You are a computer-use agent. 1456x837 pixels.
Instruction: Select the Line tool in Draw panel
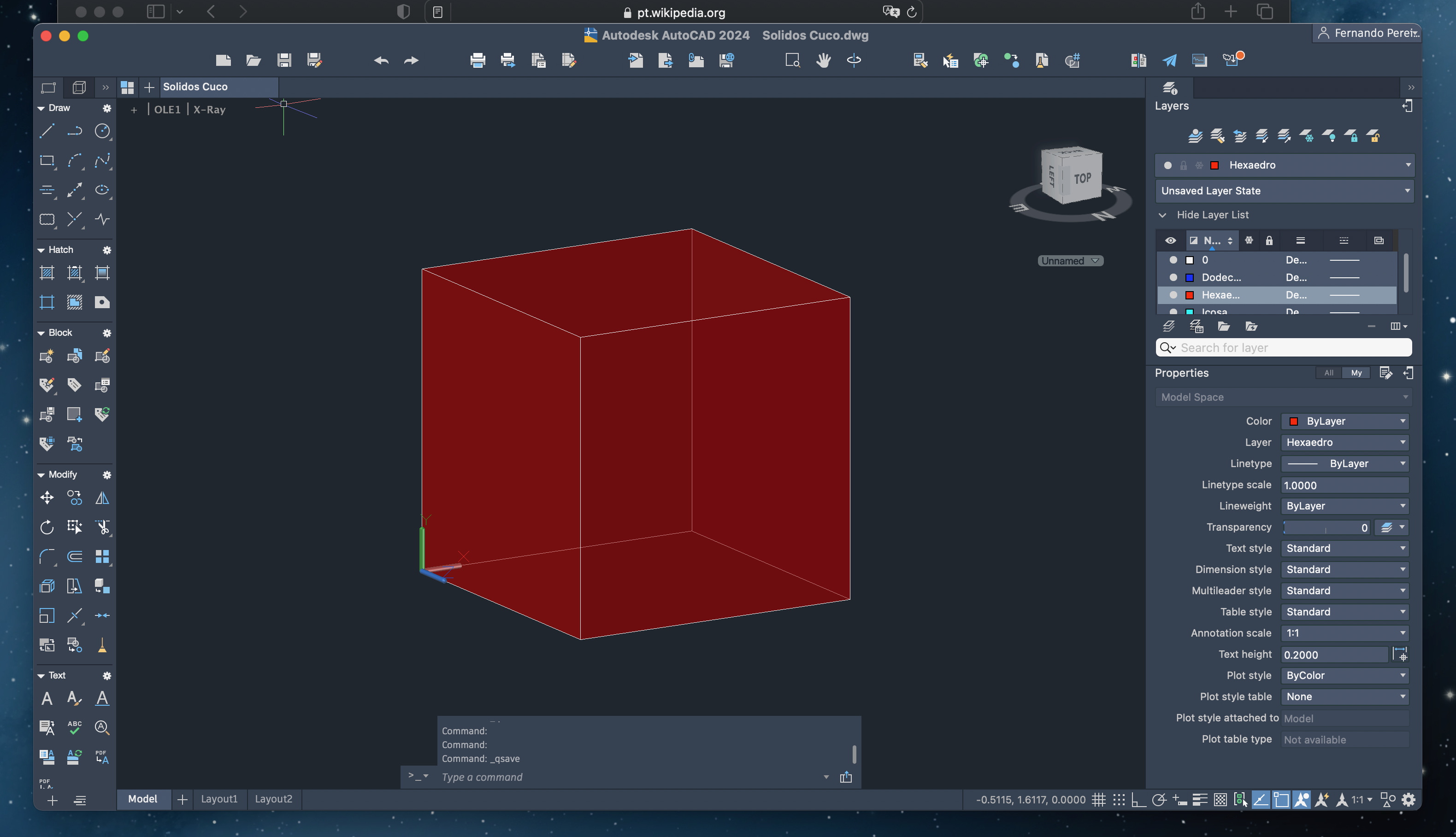pyautogui.click(x=47, y=131)
